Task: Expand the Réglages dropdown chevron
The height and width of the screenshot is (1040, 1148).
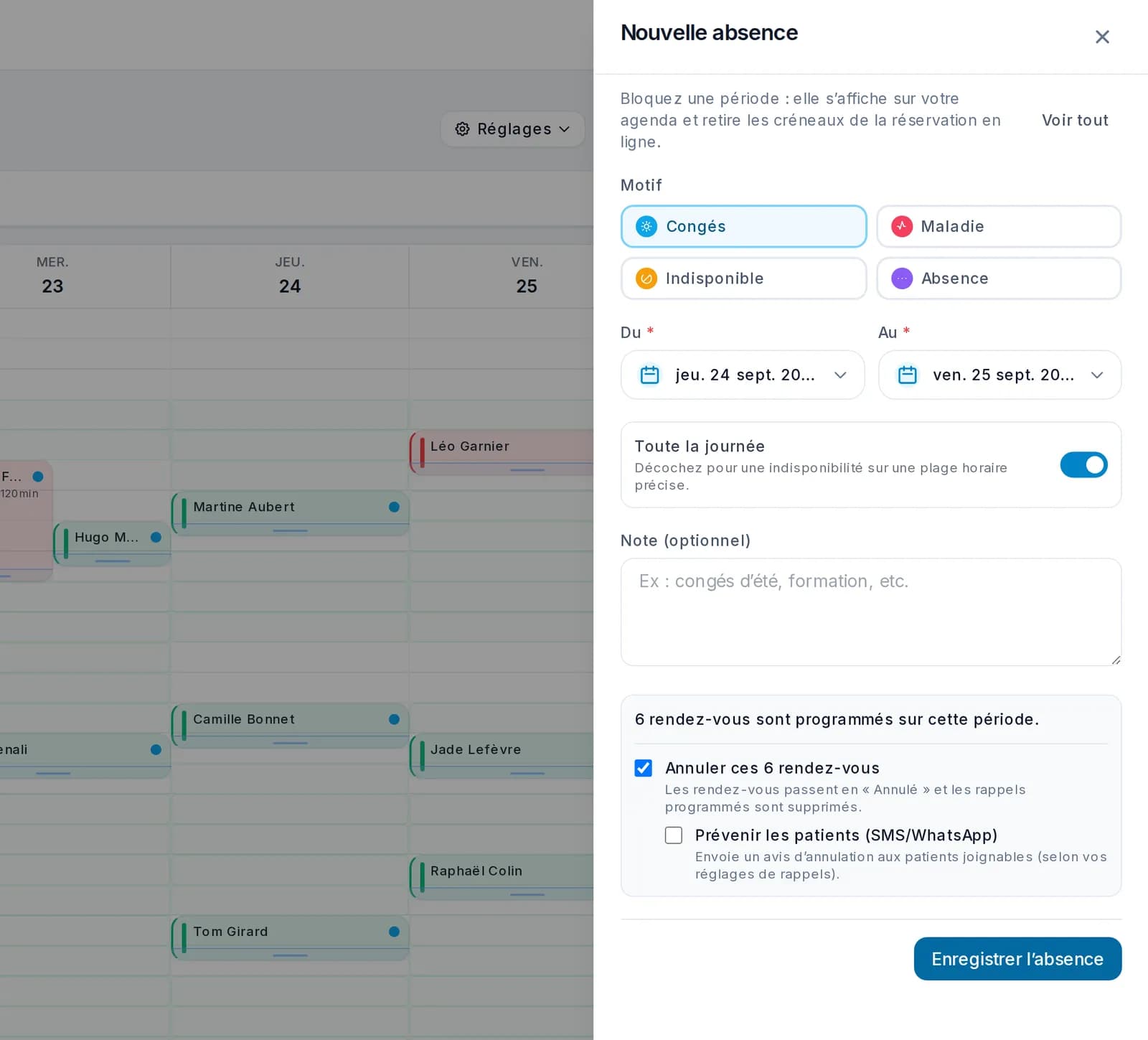Action: 565,129
